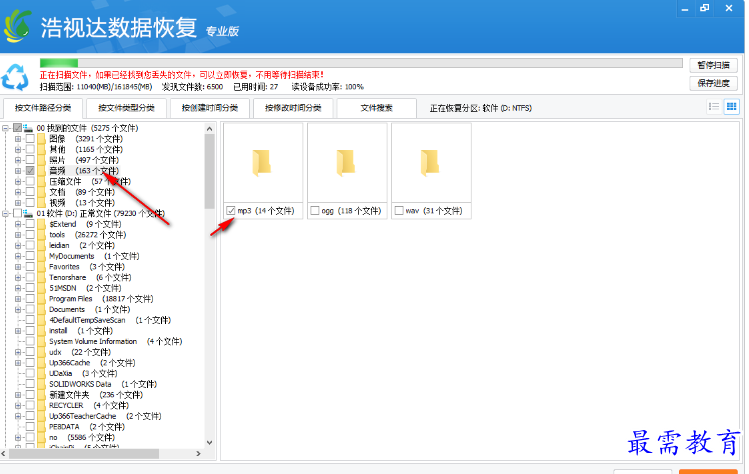Expand the tools (26272 个文件) node
Screen dimensions: 749x474
18,235
